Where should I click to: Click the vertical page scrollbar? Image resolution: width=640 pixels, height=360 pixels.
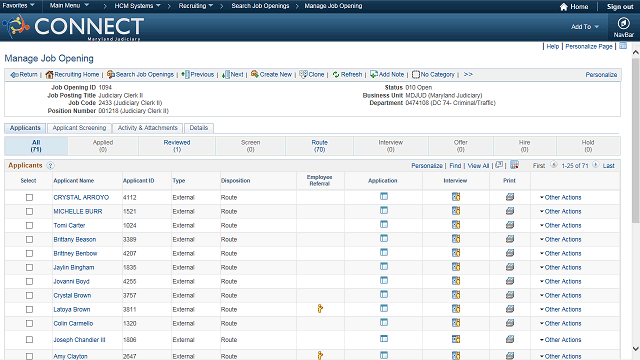[x=636, y=140]
